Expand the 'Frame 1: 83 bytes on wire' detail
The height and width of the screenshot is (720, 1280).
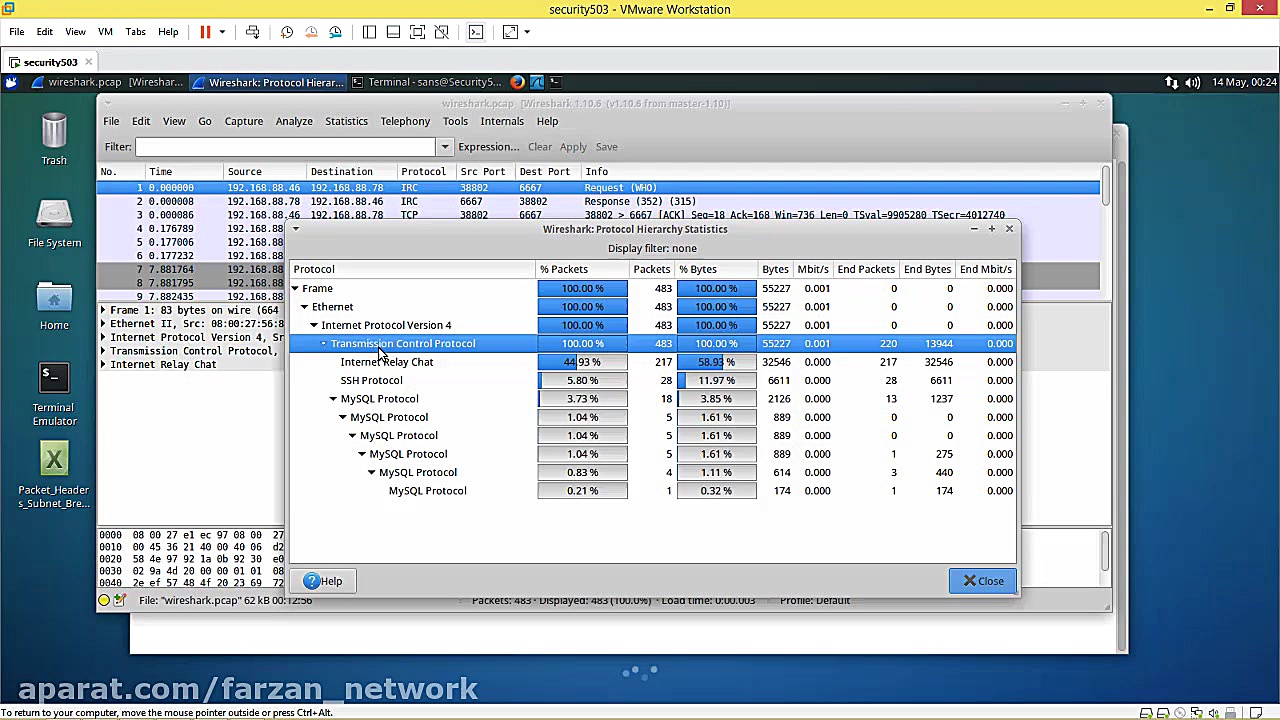[103, 311]
